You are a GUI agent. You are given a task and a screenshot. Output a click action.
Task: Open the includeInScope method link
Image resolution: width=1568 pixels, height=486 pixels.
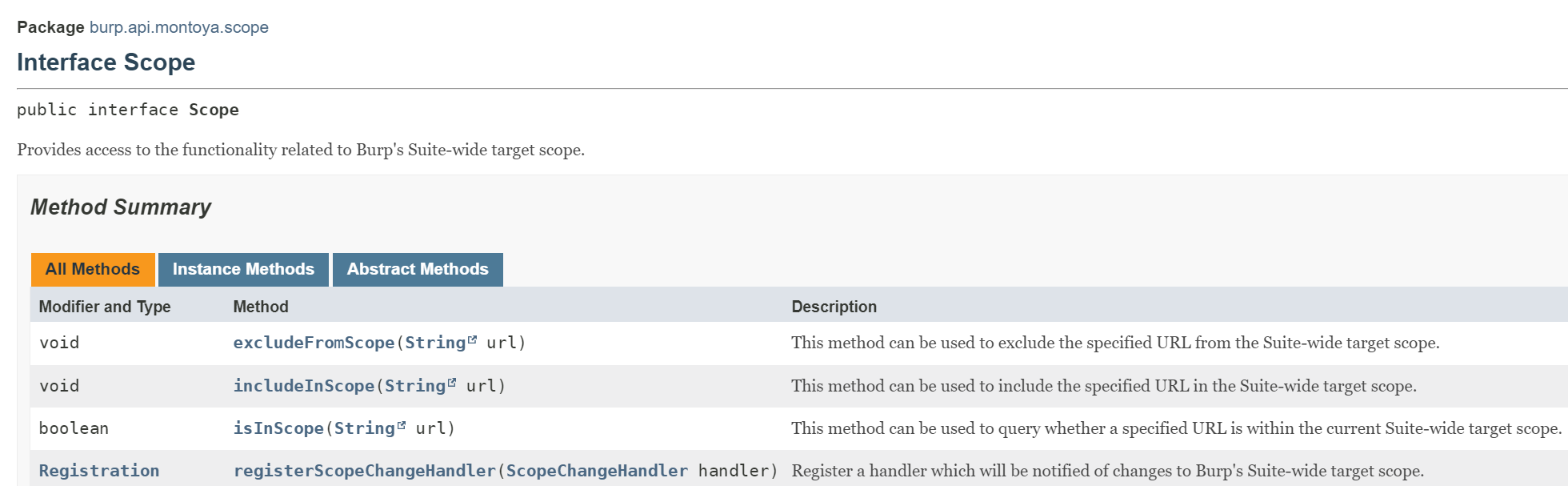[x=304, y=386]
